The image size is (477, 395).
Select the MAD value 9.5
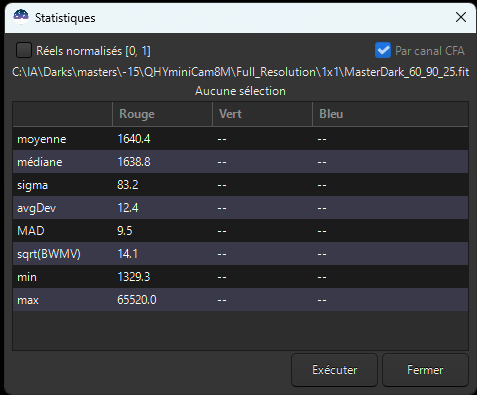tap(125, 231)
